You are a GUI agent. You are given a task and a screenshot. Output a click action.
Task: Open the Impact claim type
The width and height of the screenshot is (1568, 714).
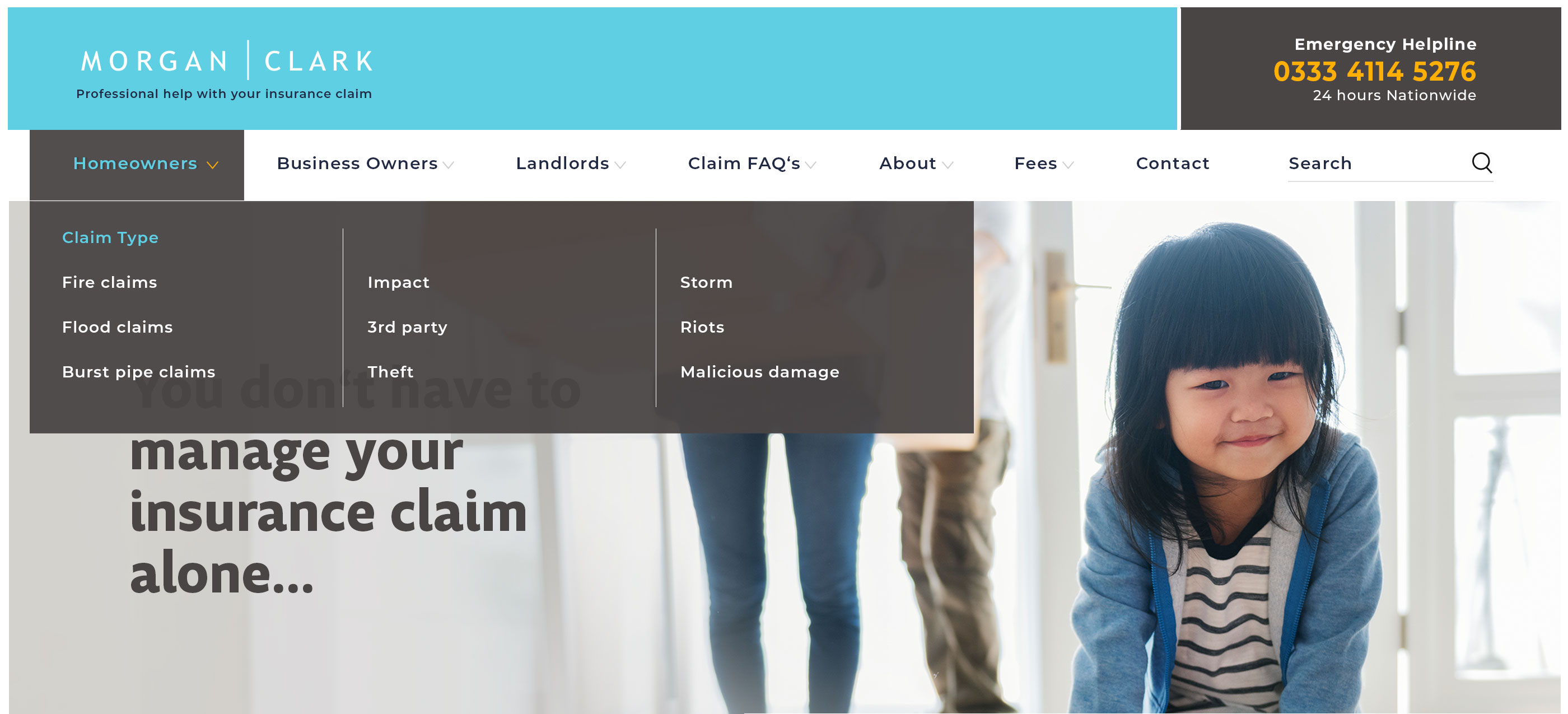(398, 283)
